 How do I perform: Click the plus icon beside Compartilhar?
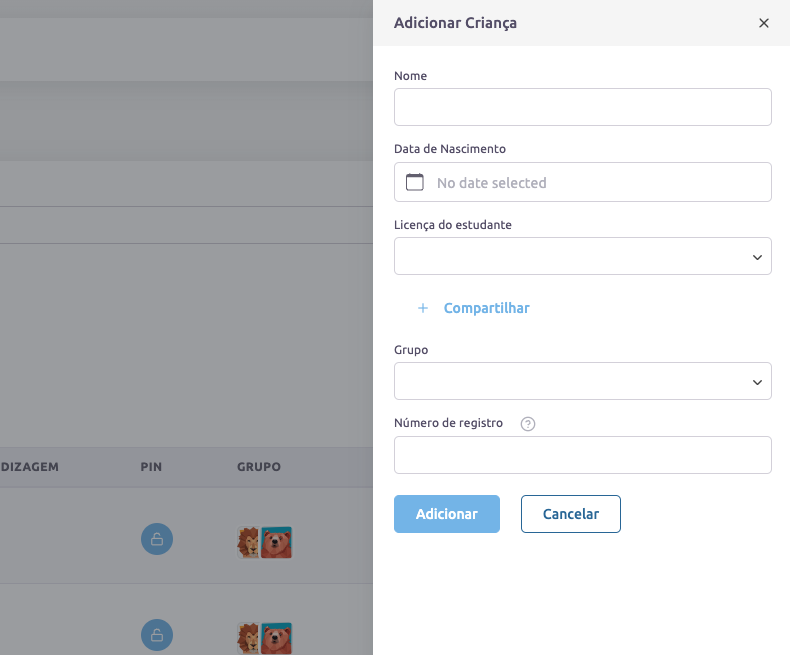[422, 308]
